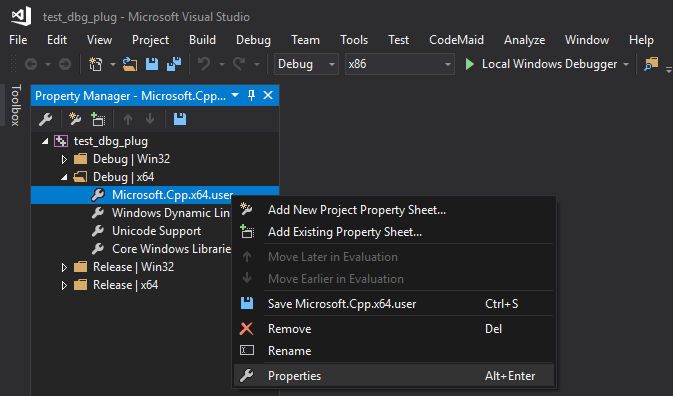The image size is (673, 396).
Task: Open the File menu
Action: tap(18, 40)
